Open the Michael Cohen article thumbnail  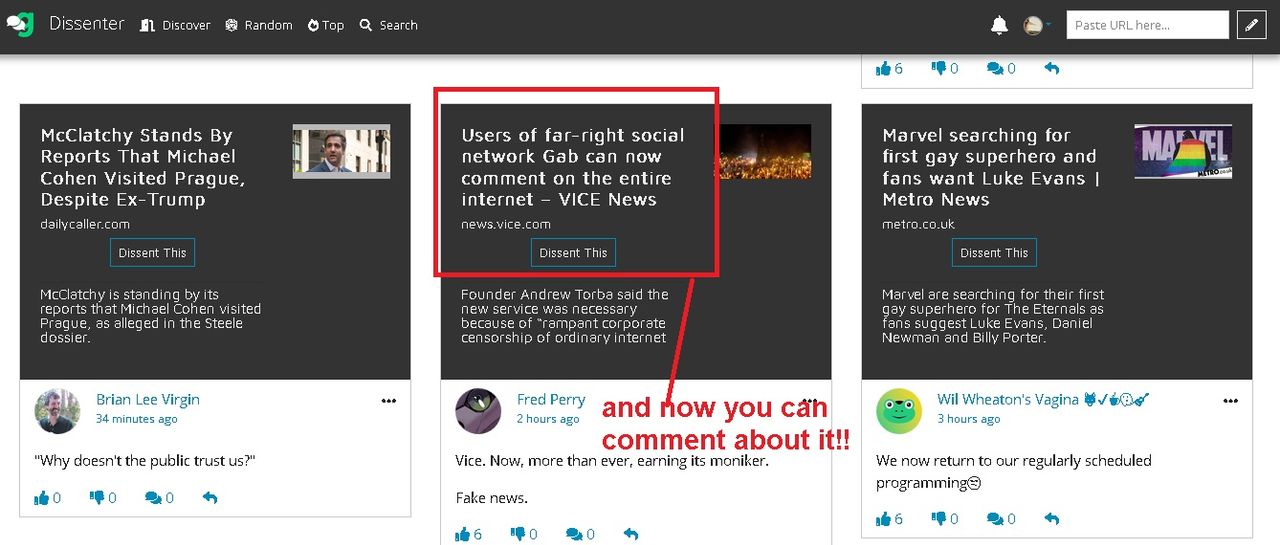(x=341, y=151)
